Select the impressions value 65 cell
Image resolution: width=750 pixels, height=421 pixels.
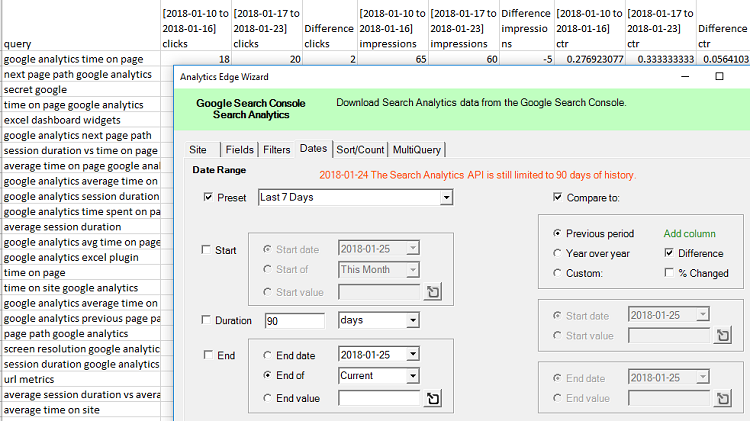(x=393, y=59)
